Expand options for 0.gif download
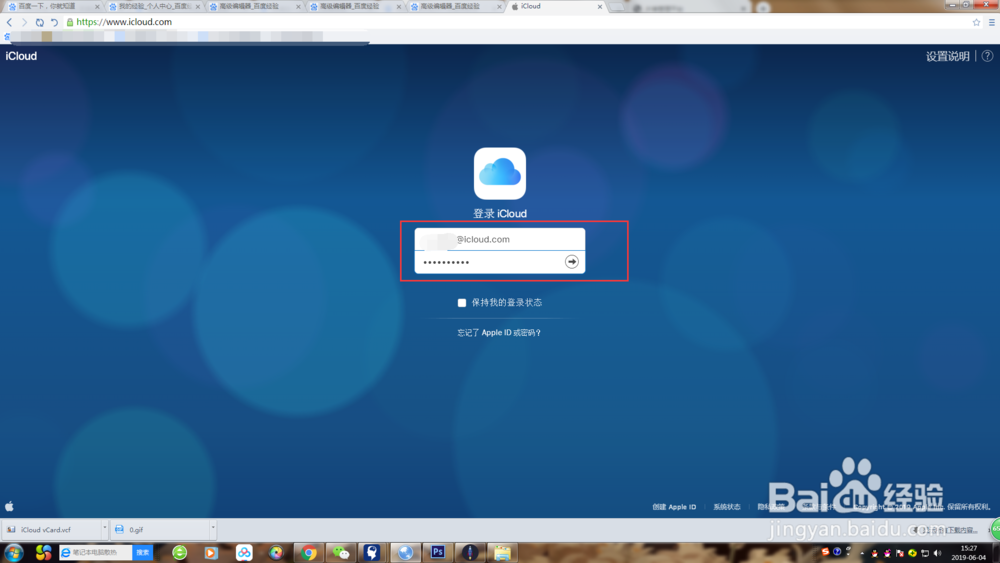The image size is (1000, 563). tap(212, 529)
